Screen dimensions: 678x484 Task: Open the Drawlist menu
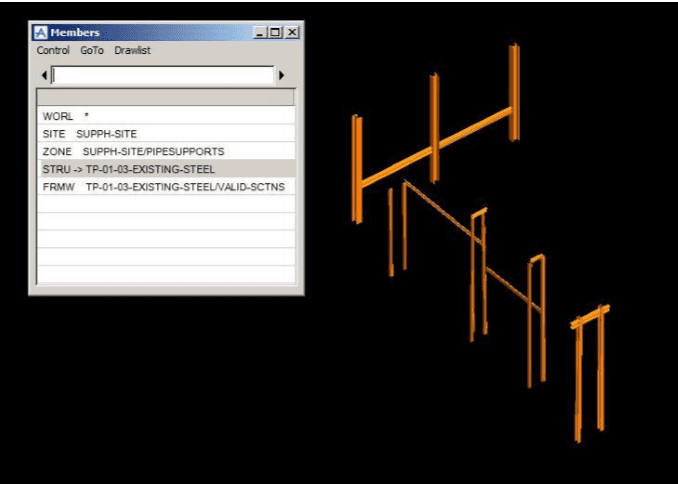tap(132, 50)
